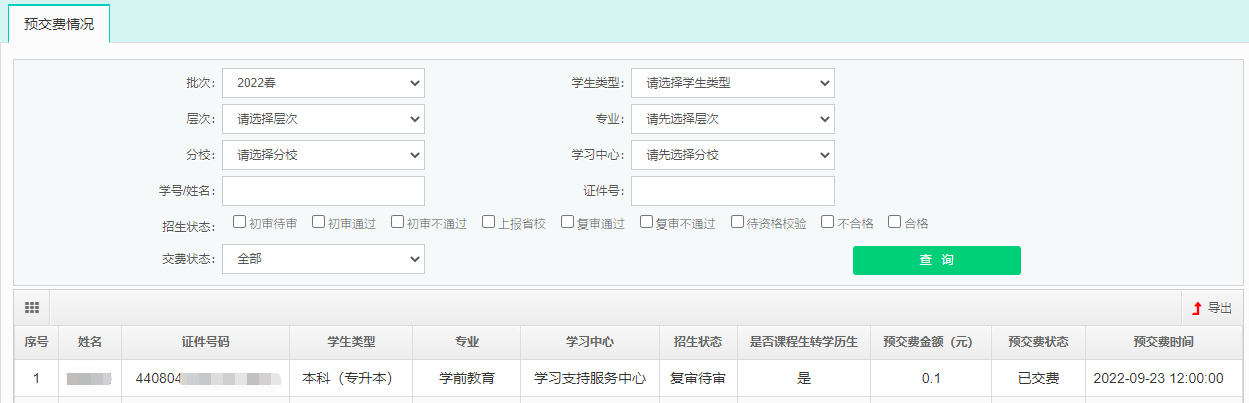Select the 上报省校 checkbox
The height and width of the screenshot is (403, 1249).
[x=488, y=222]
